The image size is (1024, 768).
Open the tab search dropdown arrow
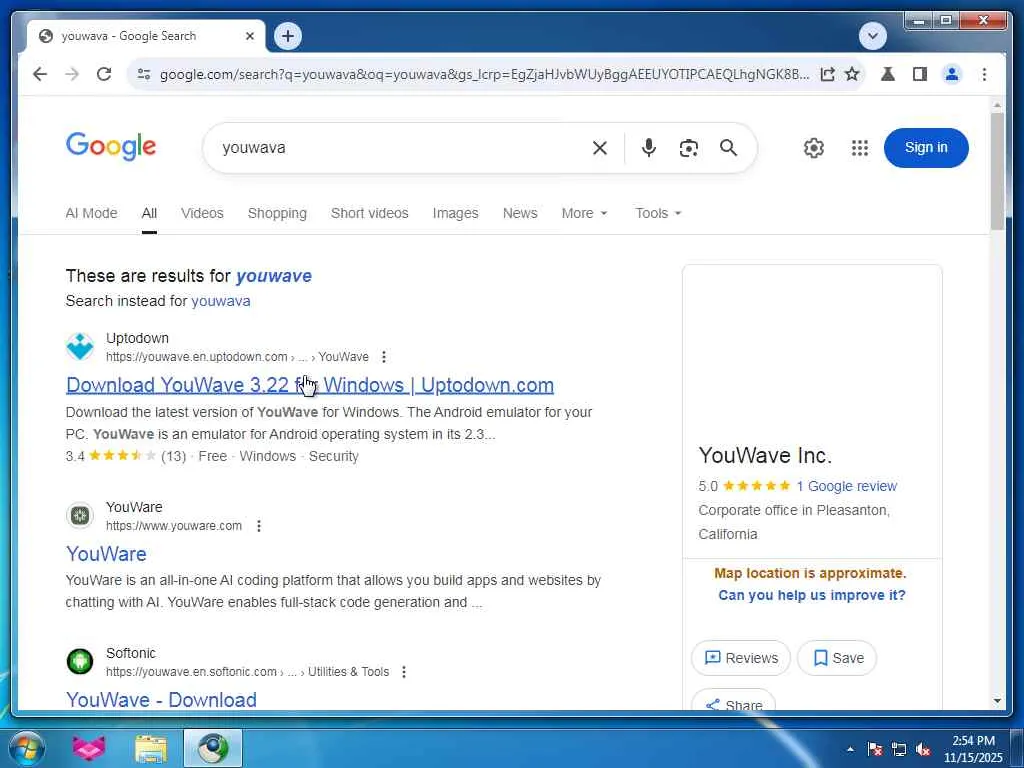(x=872, y=36)
